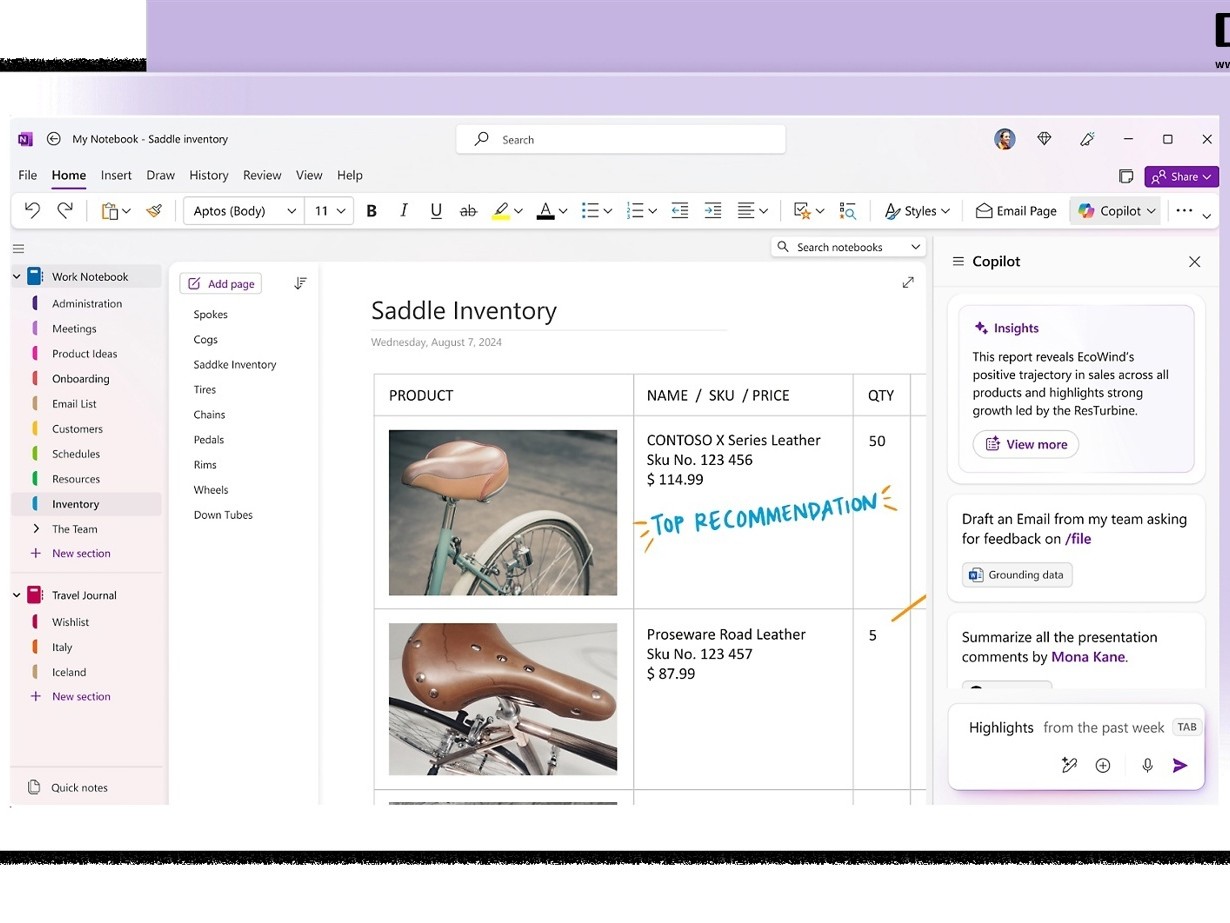This screenshot has width=1230, height=923.
Task: Click the decrease indent icon
Action: tap(680, 211)
